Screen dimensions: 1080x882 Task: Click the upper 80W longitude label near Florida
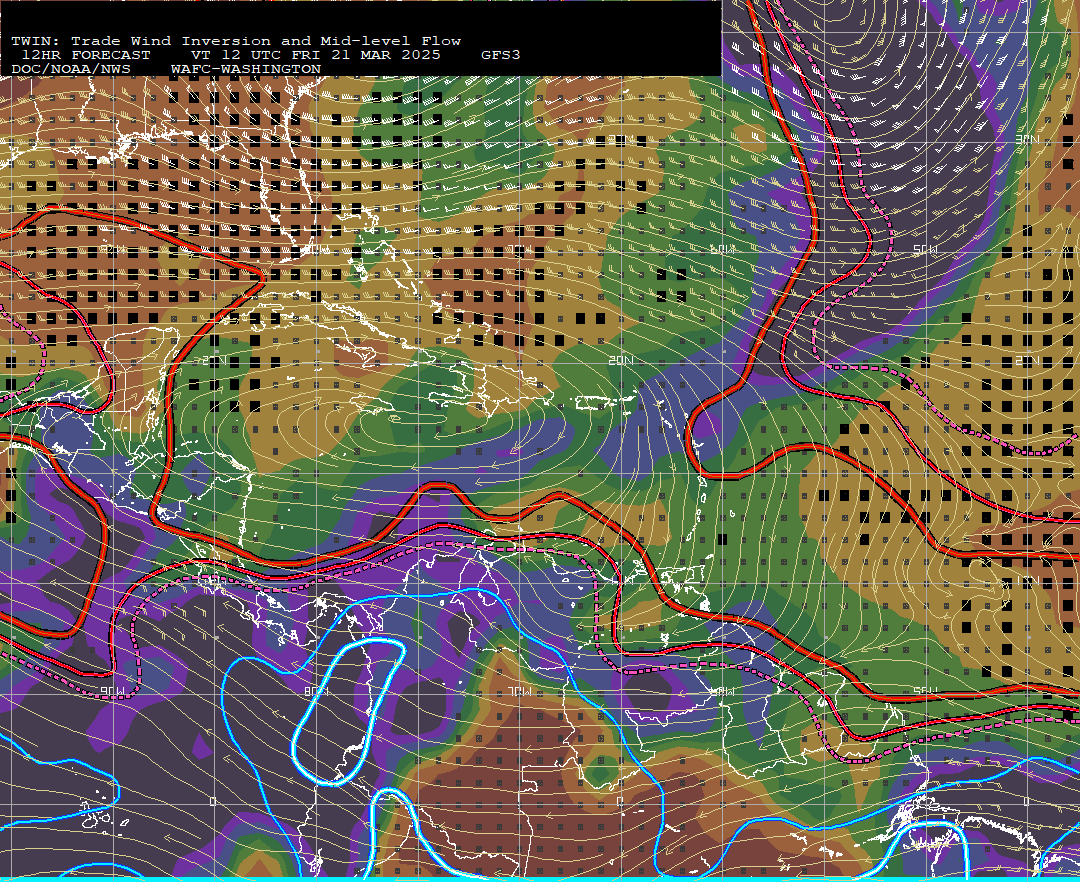click(x=316, y=249)
